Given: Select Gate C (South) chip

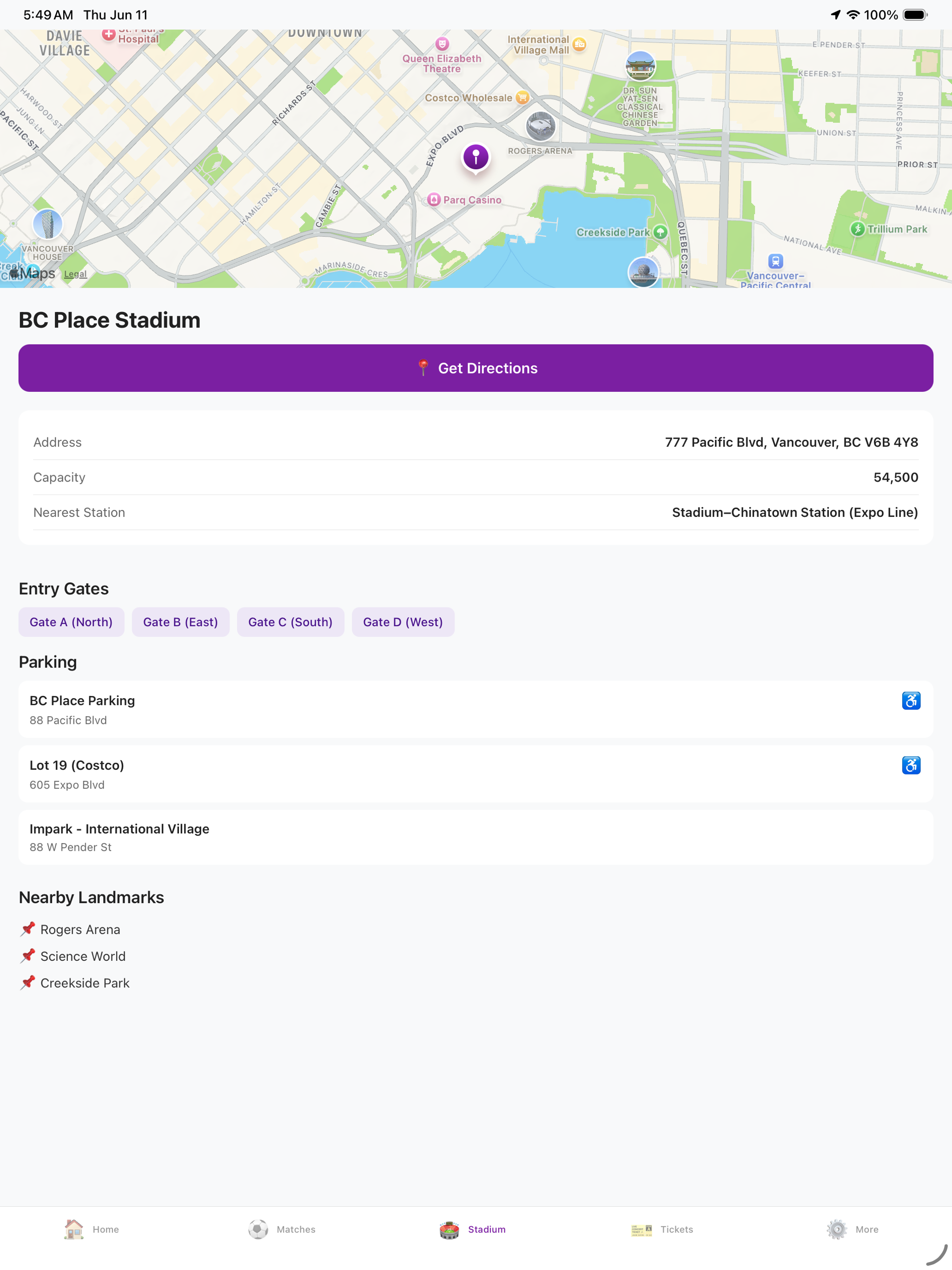Looking at the screenshot, I should point(290,622).
